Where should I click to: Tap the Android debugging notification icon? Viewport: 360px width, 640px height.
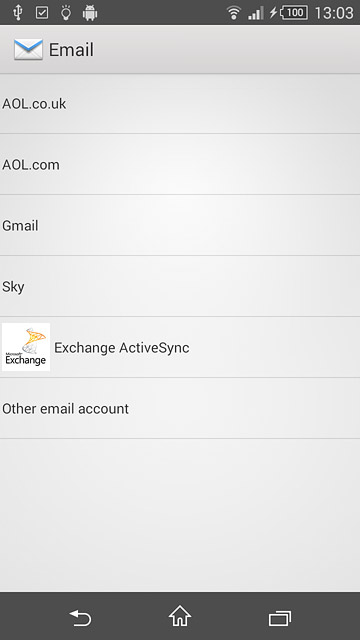(x=90, y=13)
